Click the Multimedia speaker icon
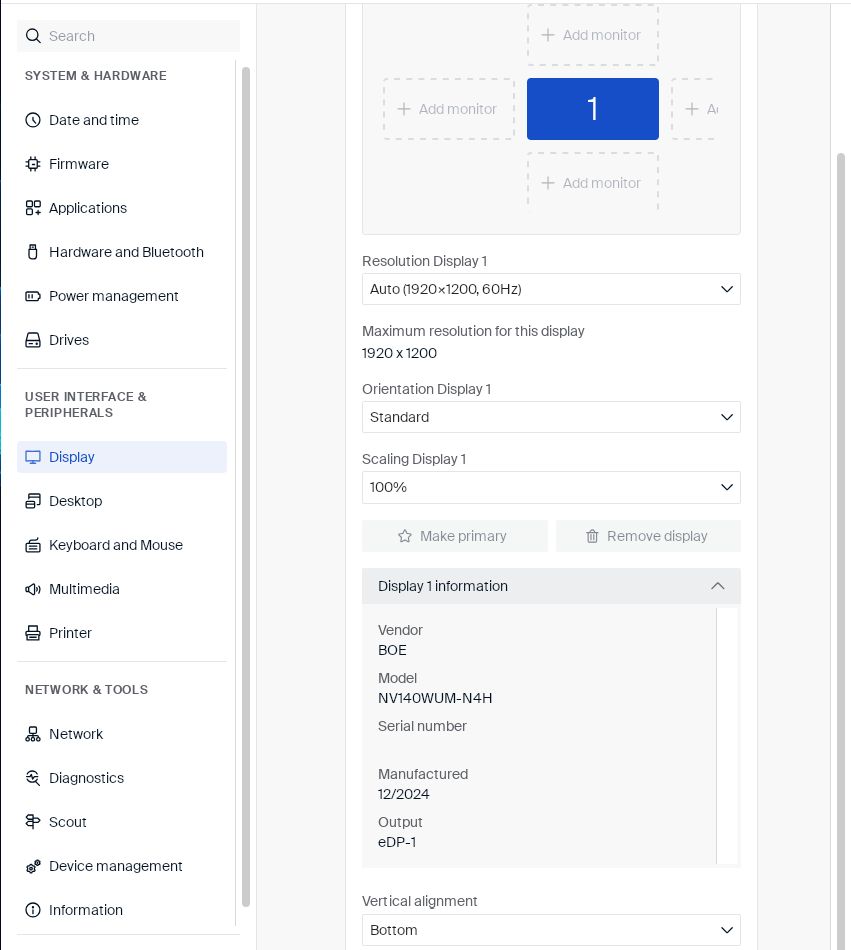The height and width of the screenshot is (950, 851). 33,590
